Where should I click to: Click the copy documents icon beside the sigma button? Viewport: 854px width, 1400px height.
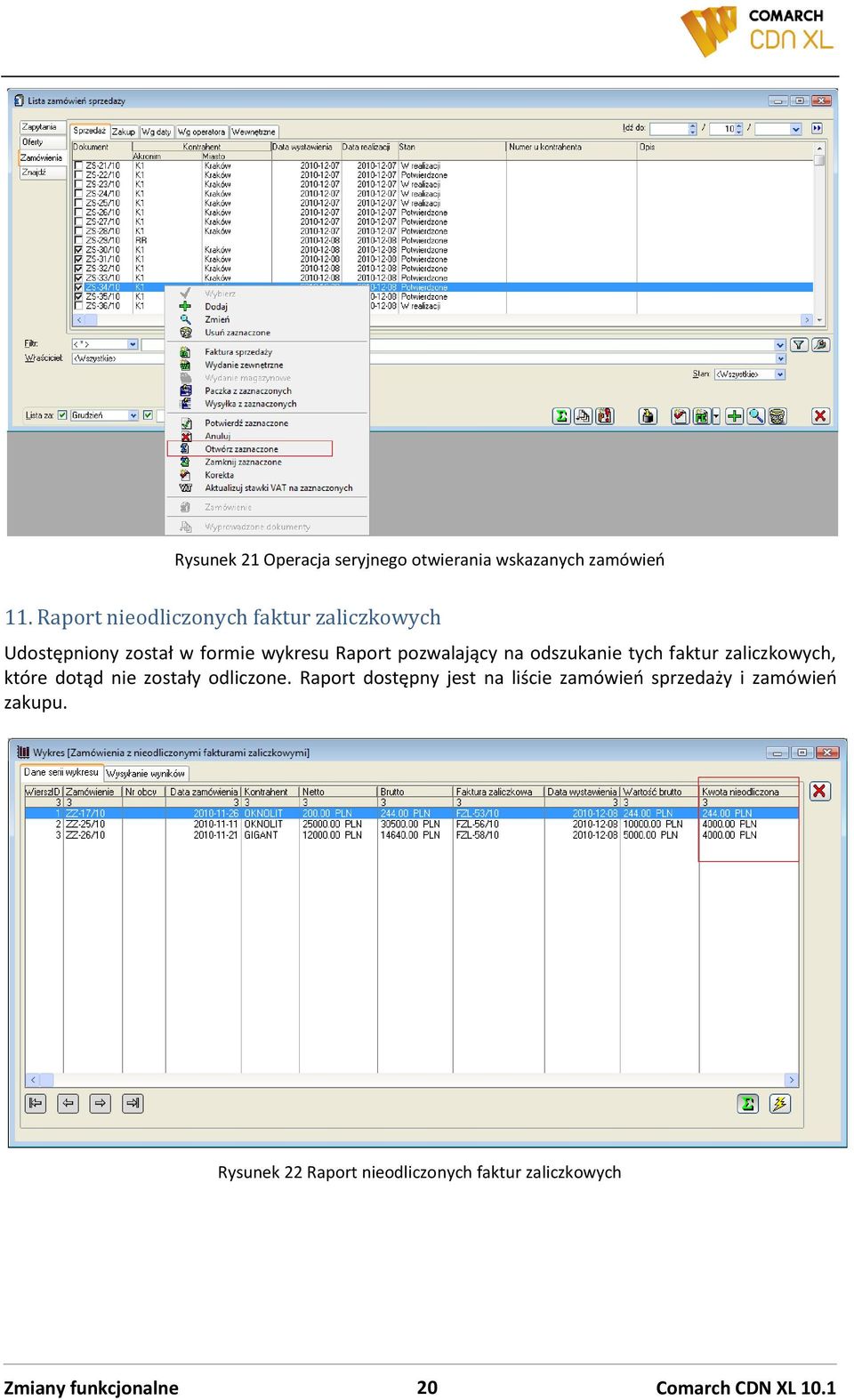(583, 416)
